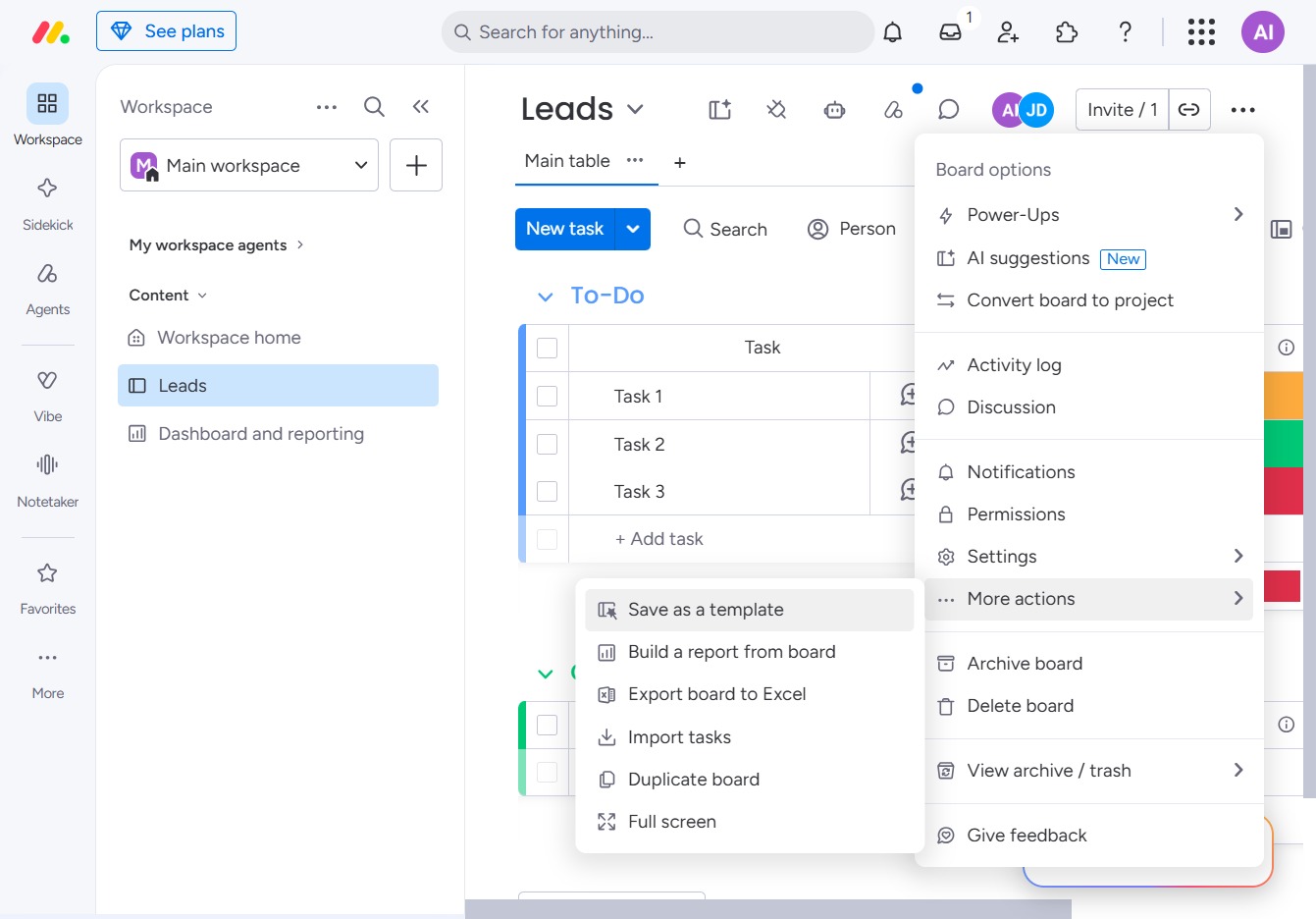Expand the Settings submenu
The height and width of the screenshot is (919, 1316).
(x=1089, y=557)
